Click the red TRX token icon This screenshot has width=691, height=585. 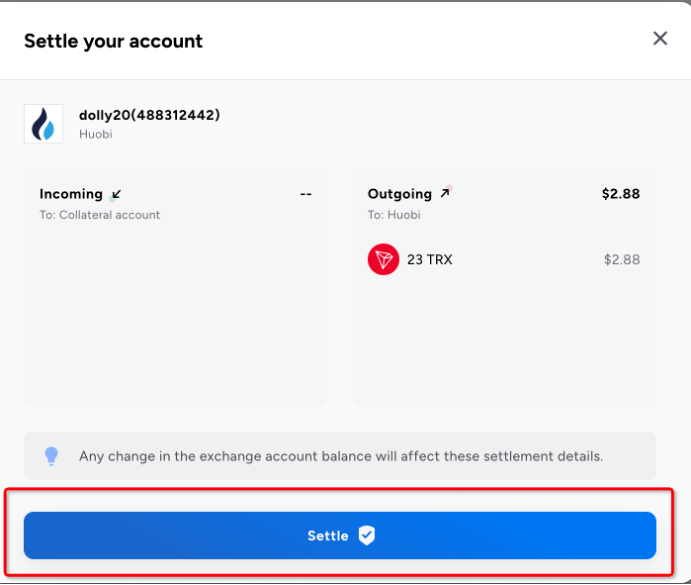pyautogui.click(x=383, y=260)
